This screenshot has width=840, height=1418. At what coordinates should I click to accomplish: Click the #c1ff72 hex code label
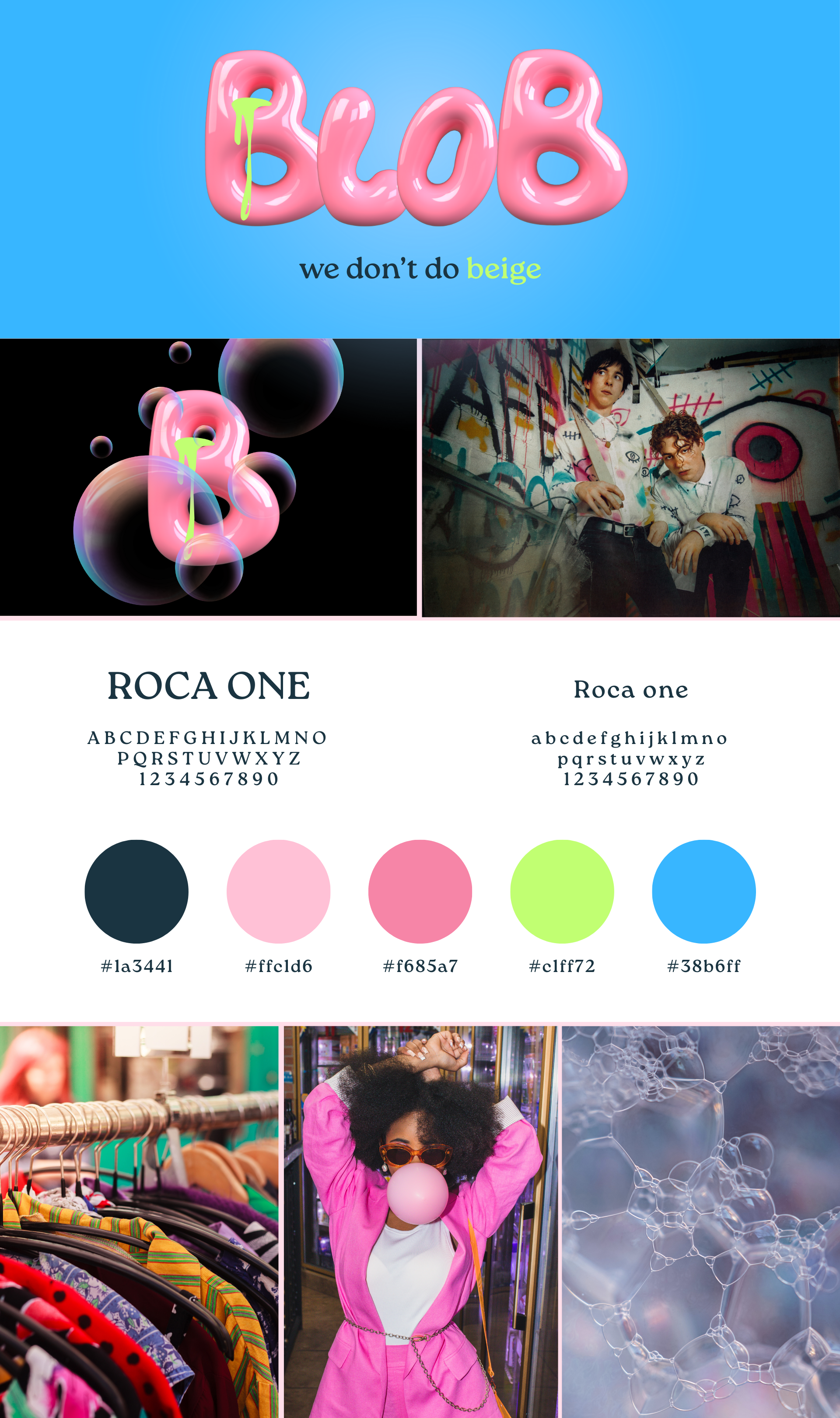click(562, 966)
